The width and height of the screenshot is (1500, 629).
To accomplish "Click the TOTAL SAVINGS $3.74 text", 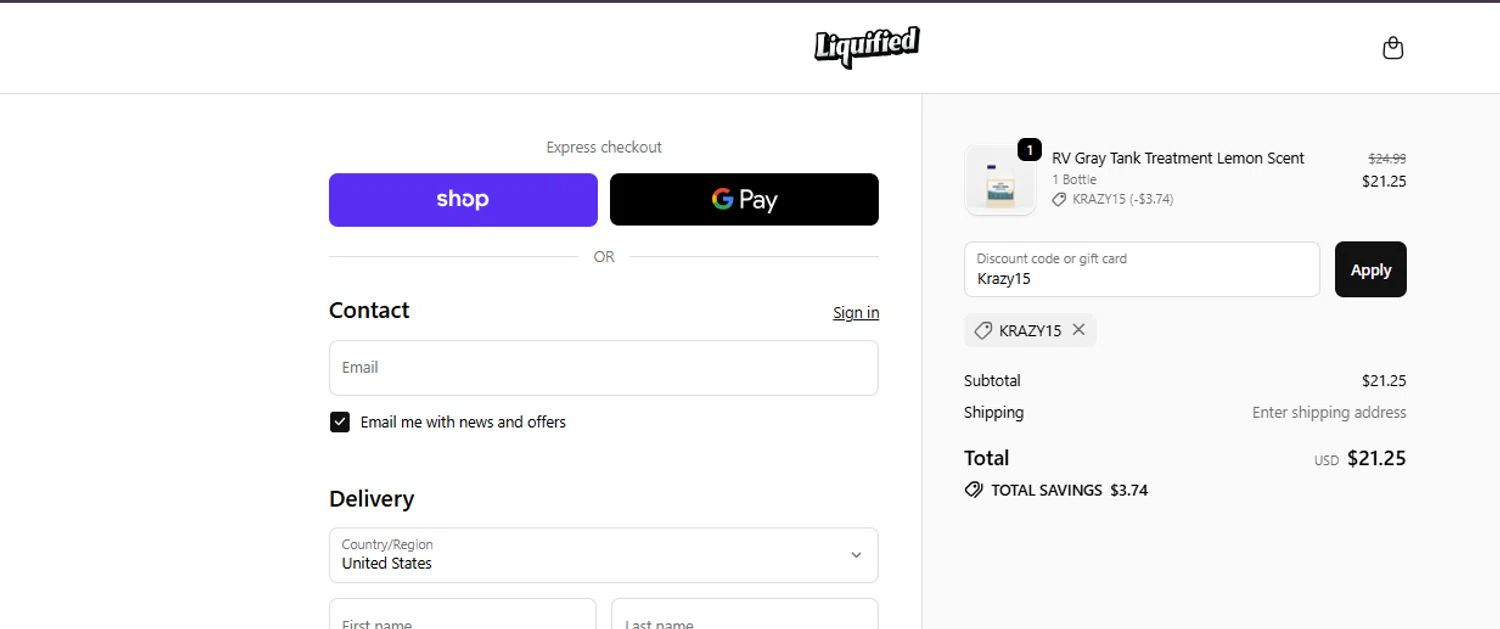I will point(1069,490).
